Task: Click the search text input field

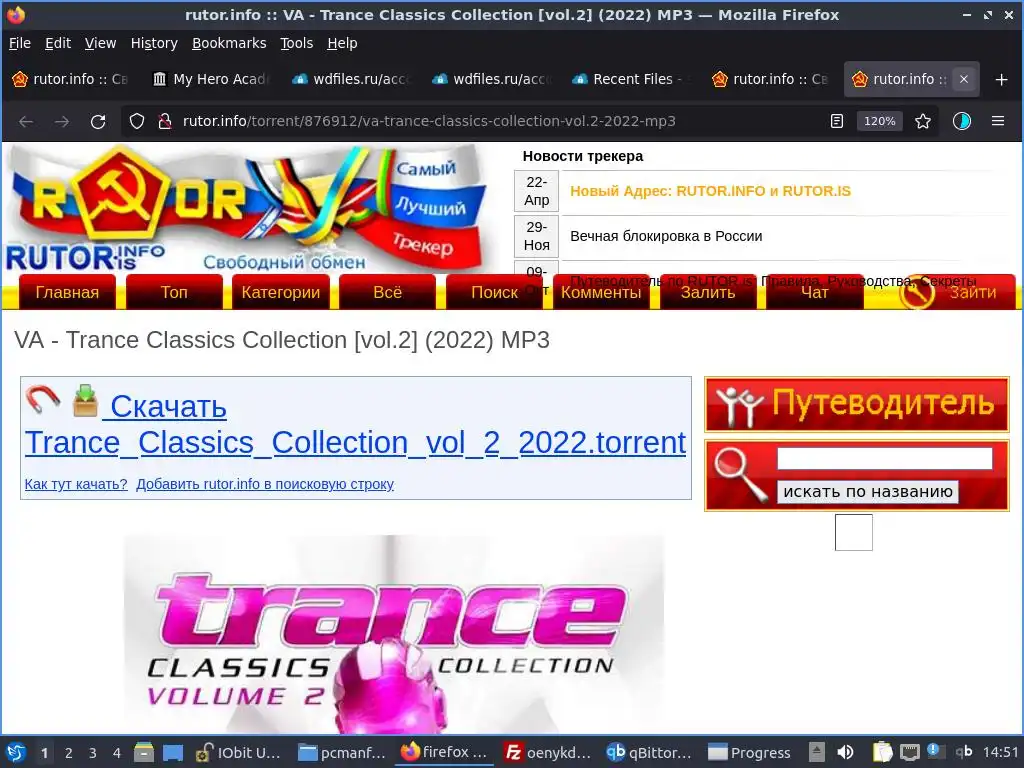Action: pos(884,458)
